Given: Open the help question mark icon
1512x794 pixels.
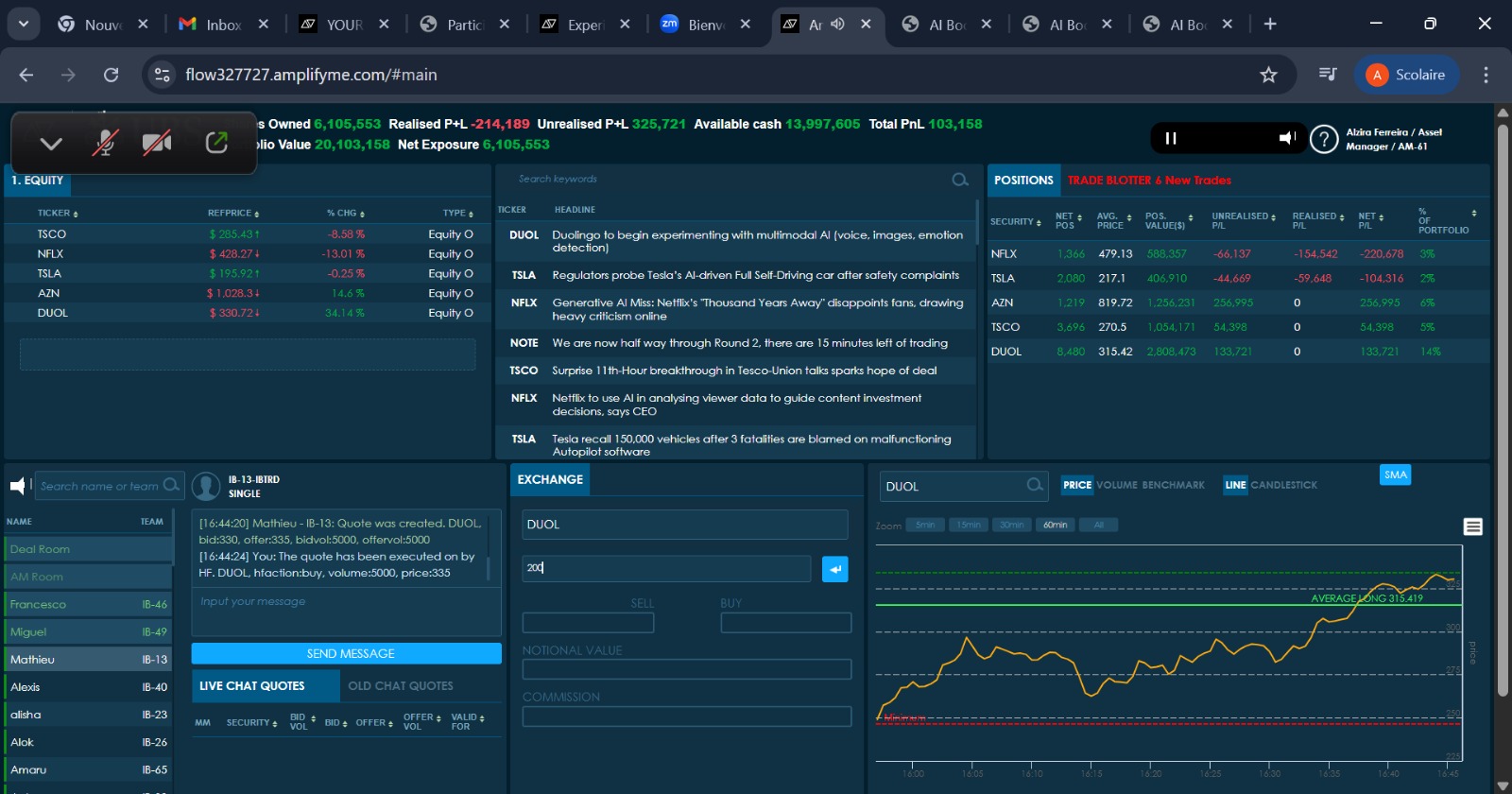Looking at the screenshot, I should (1325, 139).
